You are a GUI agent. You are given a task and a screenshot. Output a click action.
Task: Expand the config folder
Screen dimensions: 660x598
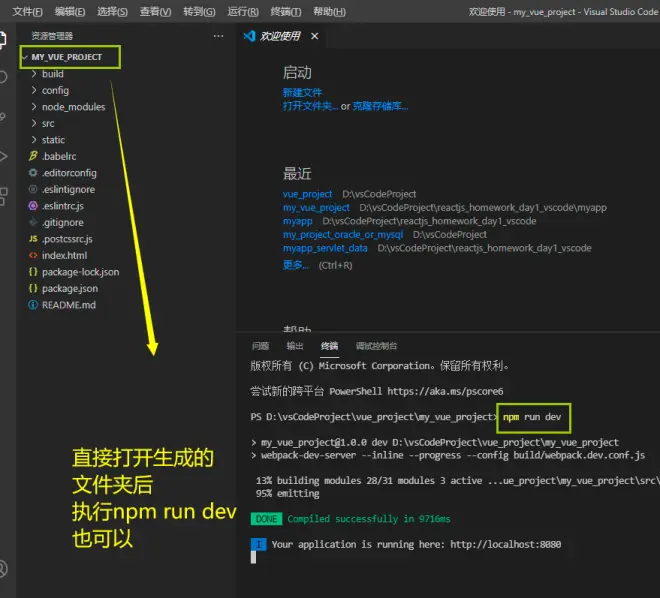34,90
